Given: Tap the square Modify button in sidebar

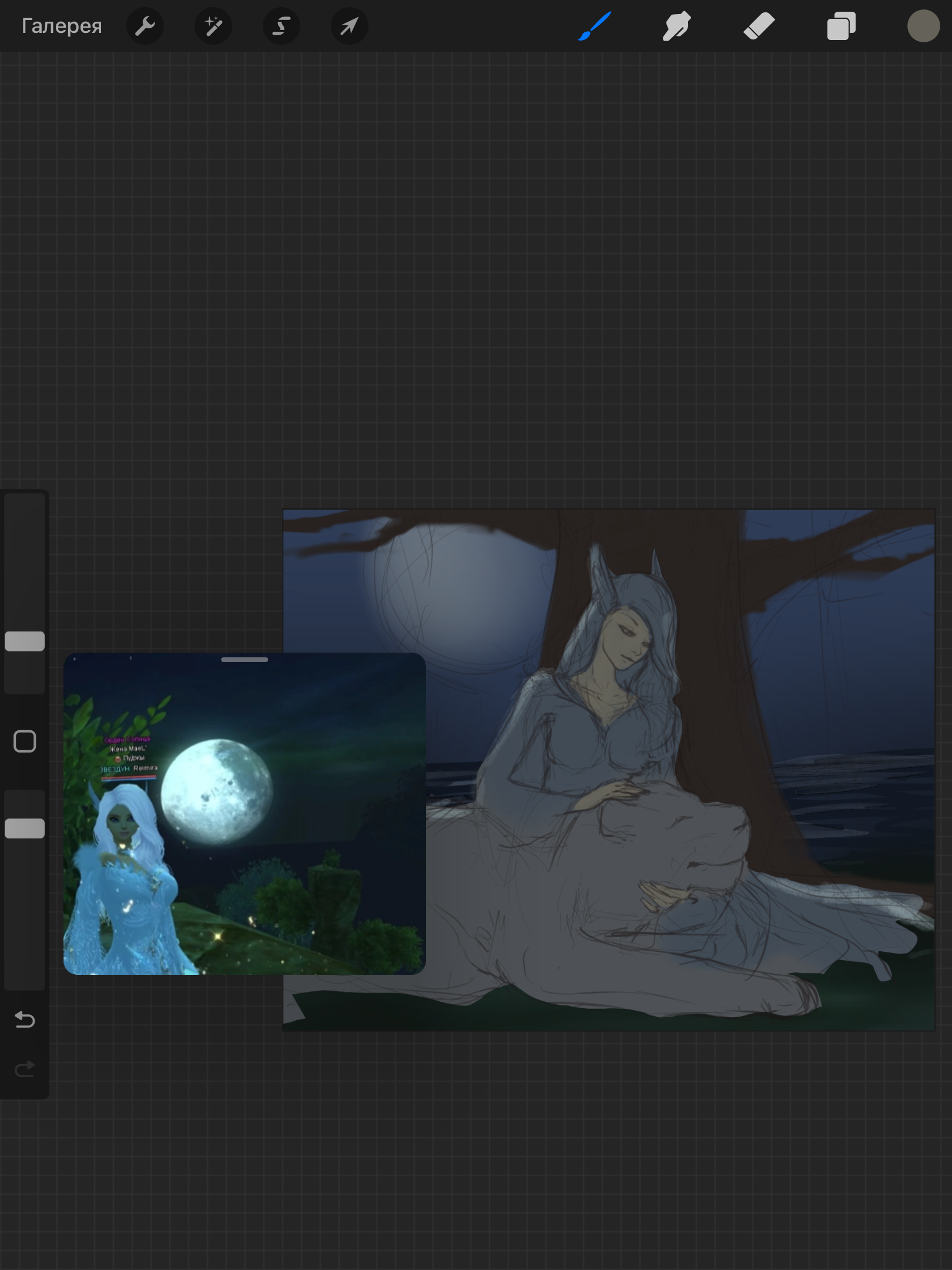Looking at the screenshot, I should coord(25,741).
